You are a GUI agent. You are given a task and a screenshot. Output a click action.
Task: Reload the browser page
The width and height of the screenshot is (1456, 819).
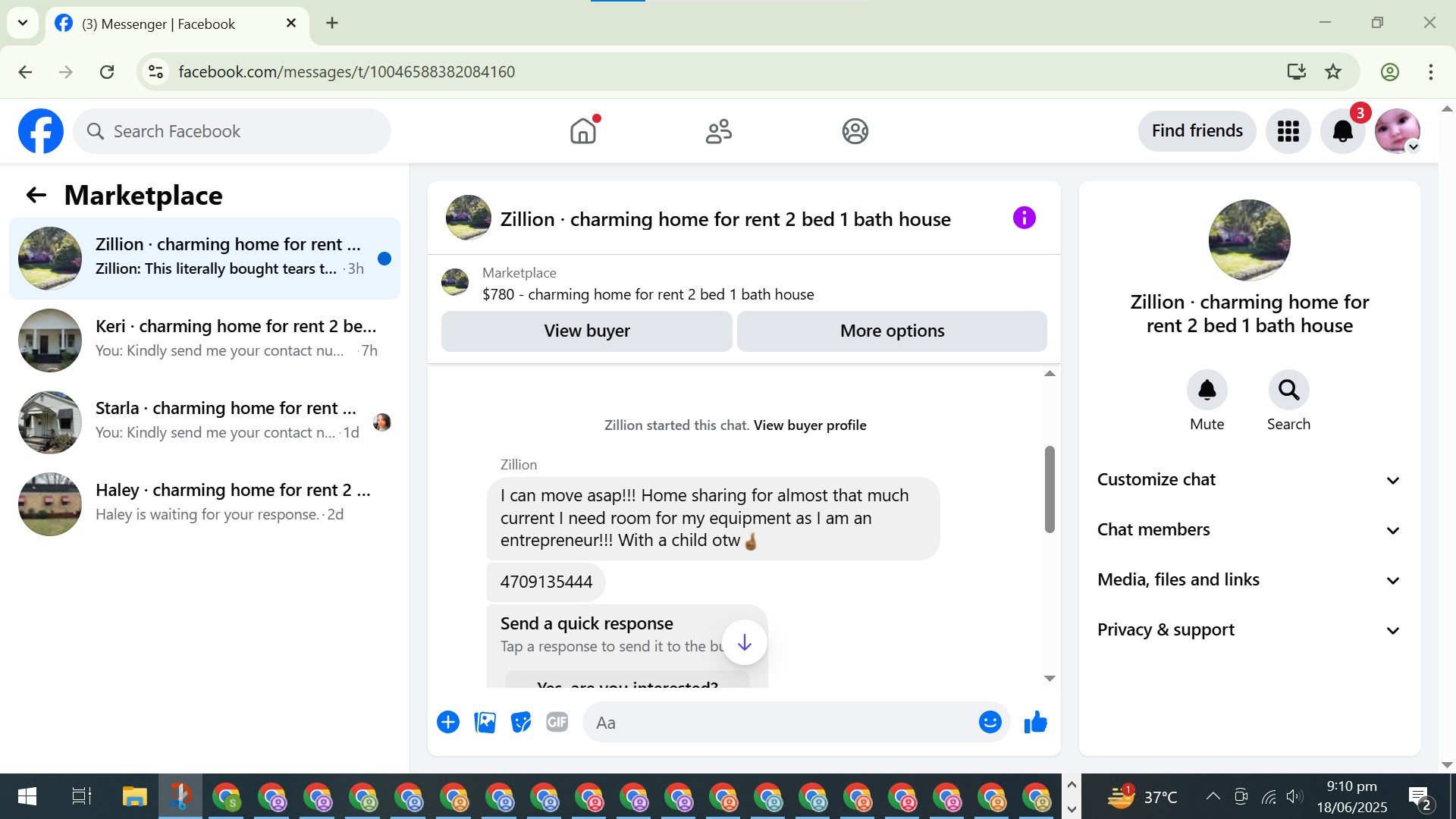(x=107, y=72)
